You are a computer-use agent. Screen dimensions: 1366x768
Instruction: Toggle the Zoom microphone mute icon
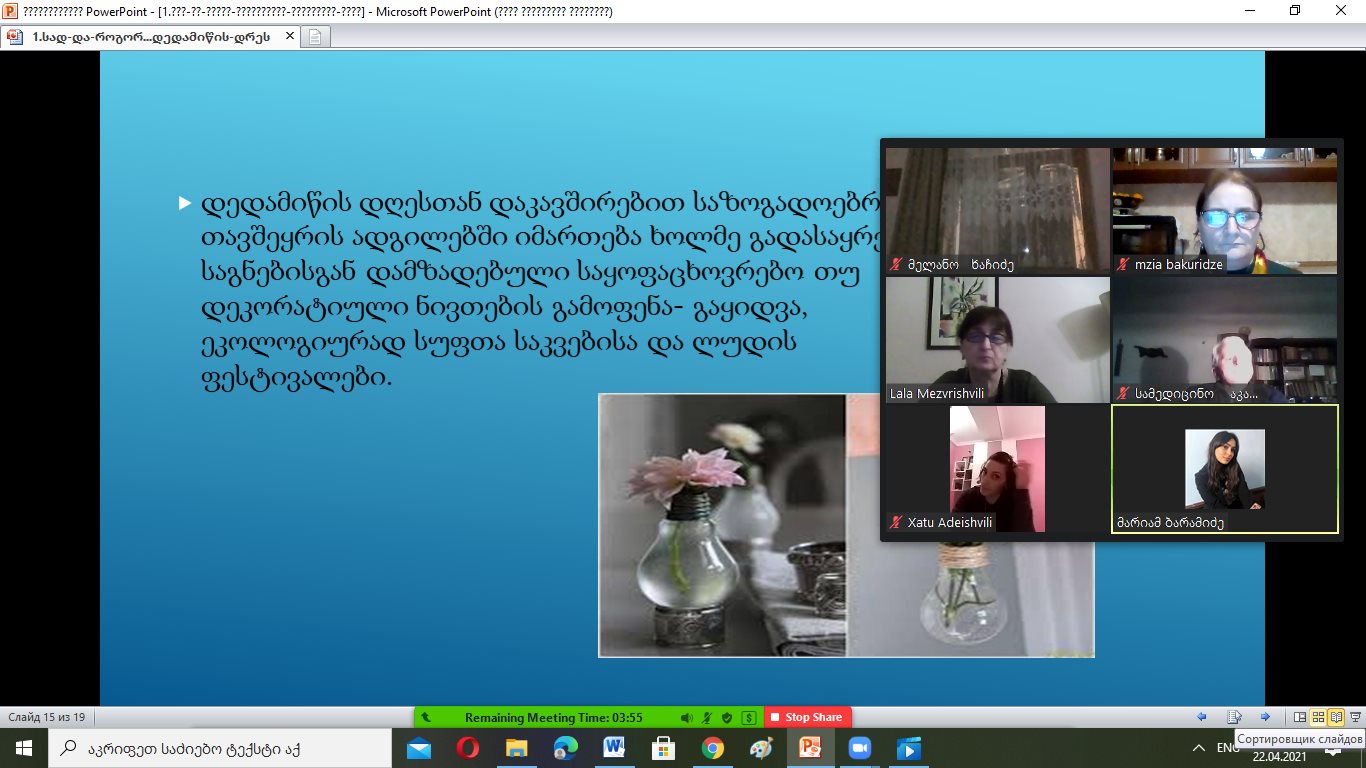tap(708, 717)
